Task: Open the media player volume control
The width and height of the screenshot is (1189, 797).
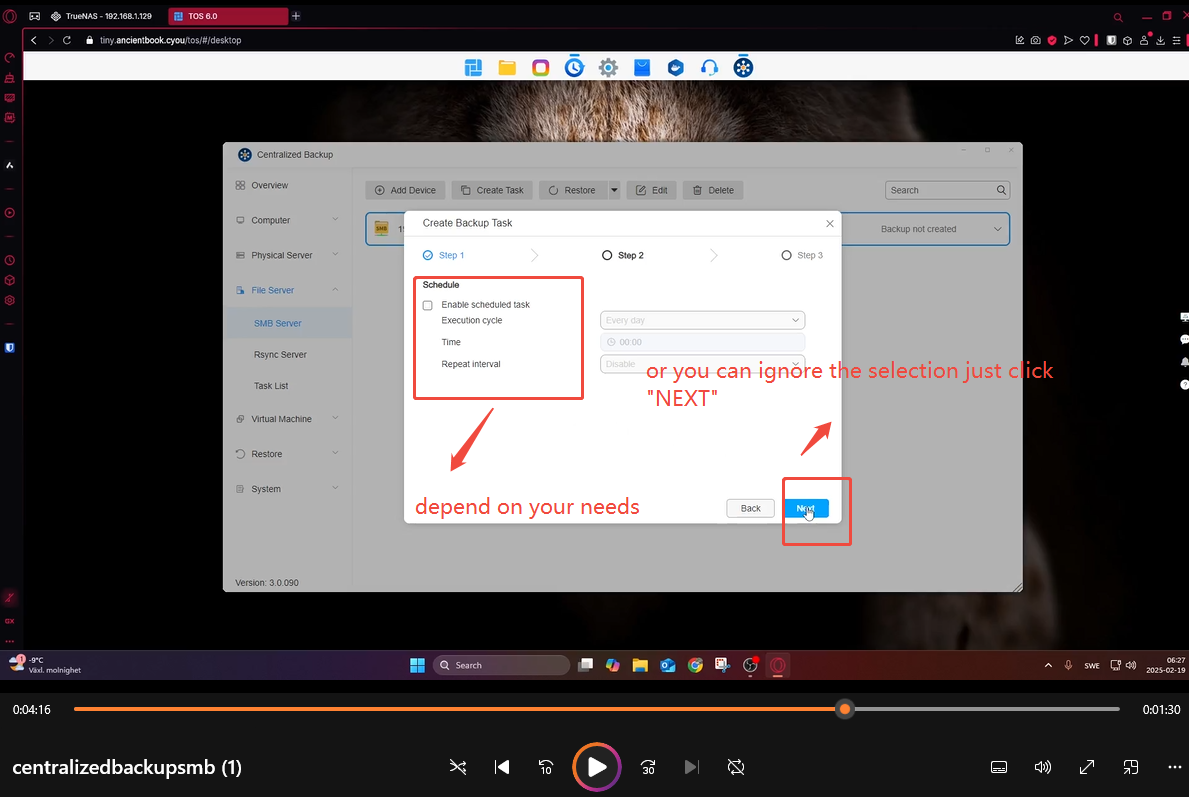Action: tap(1043, 767)
